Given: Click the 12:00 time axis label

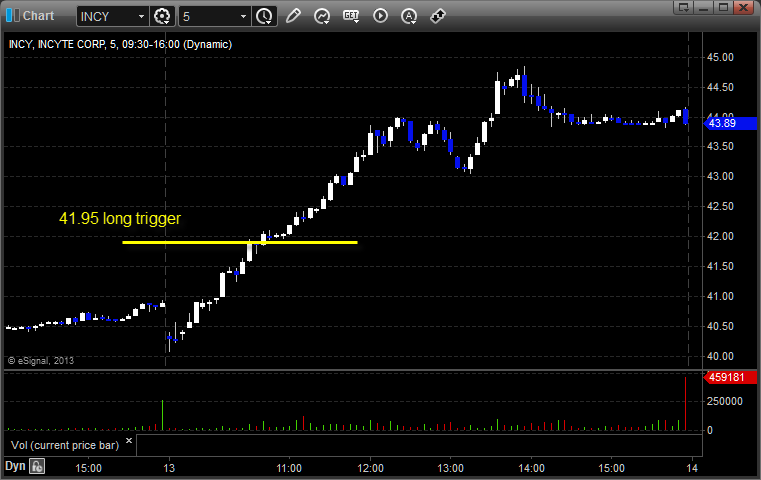Looking at the screenshot, I should click(x=370, y=468).
